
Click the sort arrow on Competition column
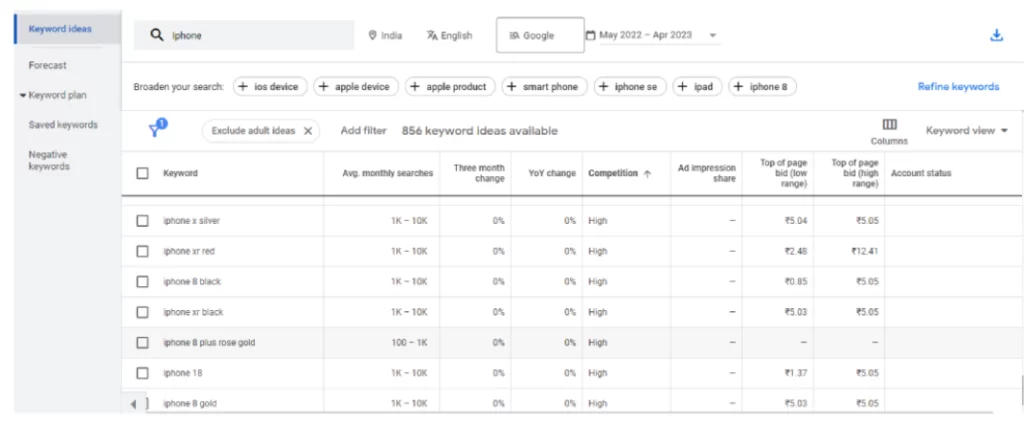tap(647, 174)
